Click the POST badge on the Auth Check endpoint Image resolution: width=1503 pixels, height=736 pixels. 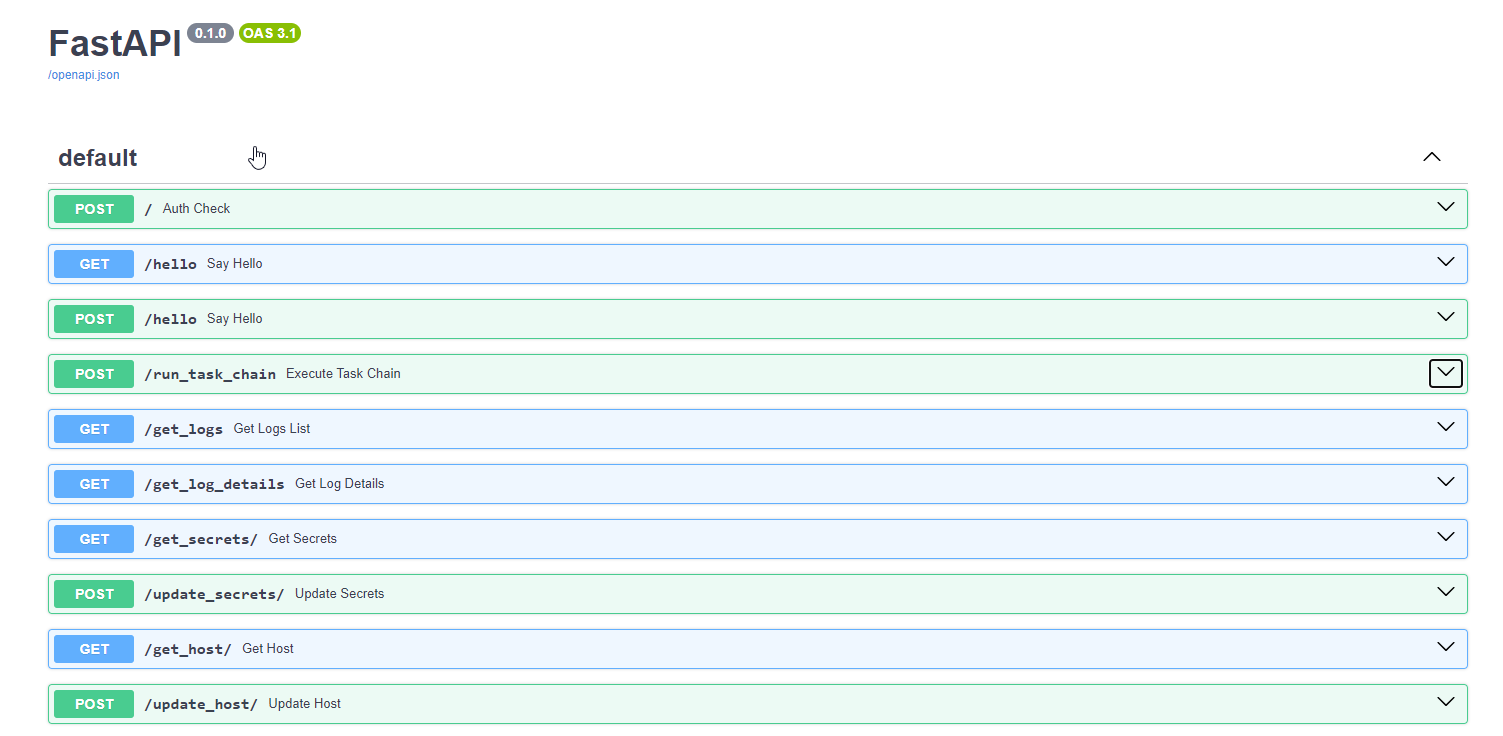93,209
